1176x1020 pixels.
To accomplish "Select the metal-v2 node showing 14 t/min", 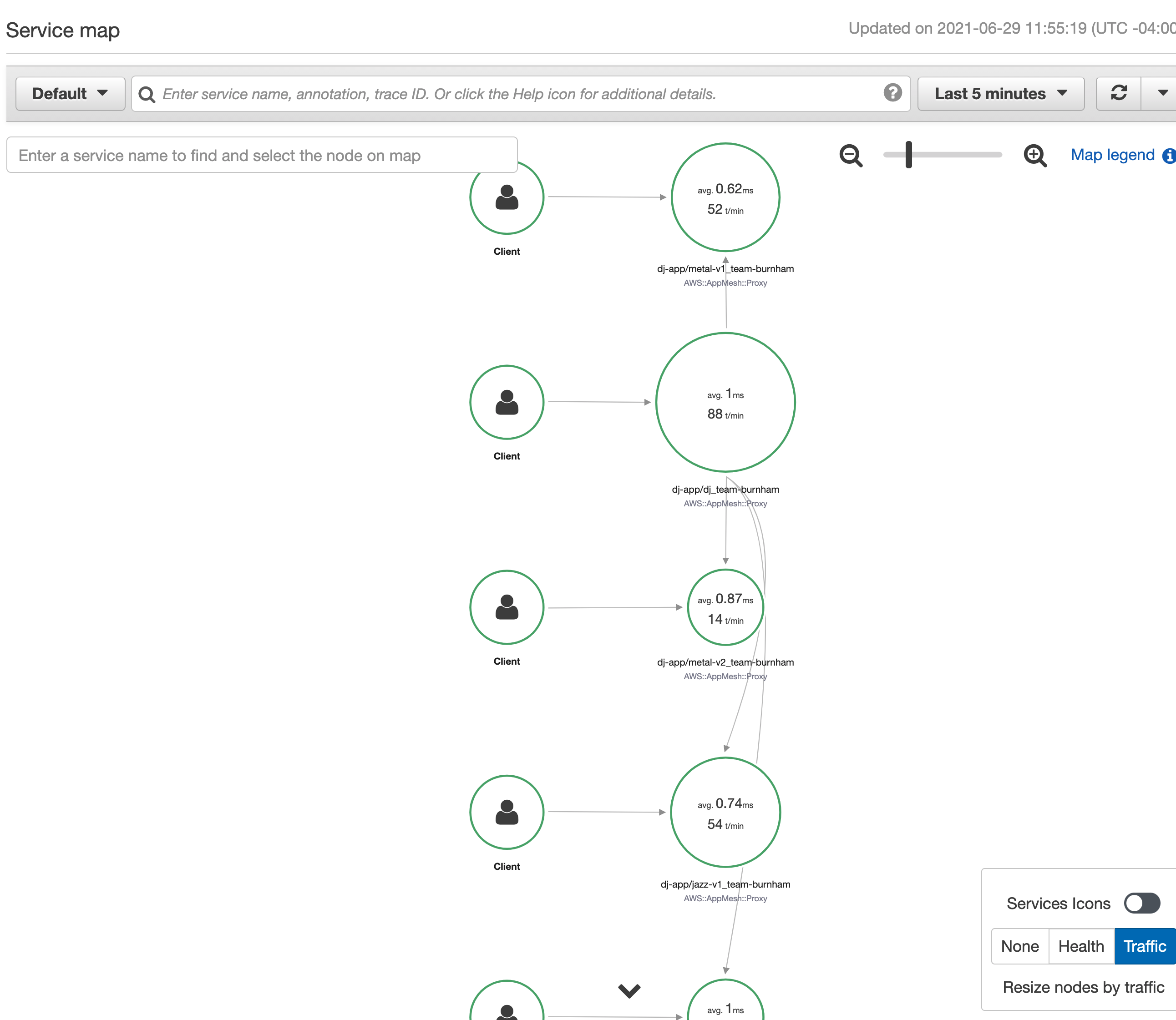I will pyautogui.click(x=725, y=607).
